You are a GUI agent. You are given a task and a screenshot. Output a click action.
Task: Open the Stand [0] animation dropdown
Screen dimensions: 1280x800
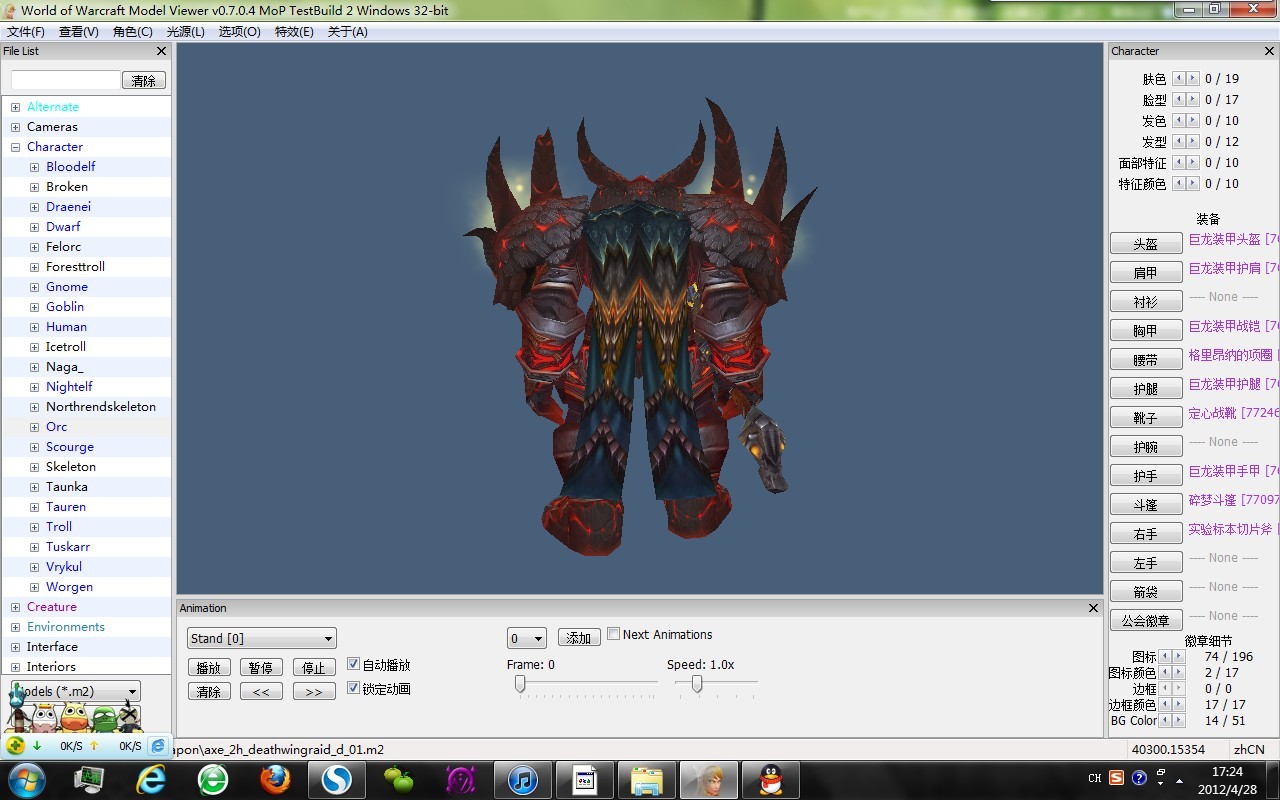[262, 638]
